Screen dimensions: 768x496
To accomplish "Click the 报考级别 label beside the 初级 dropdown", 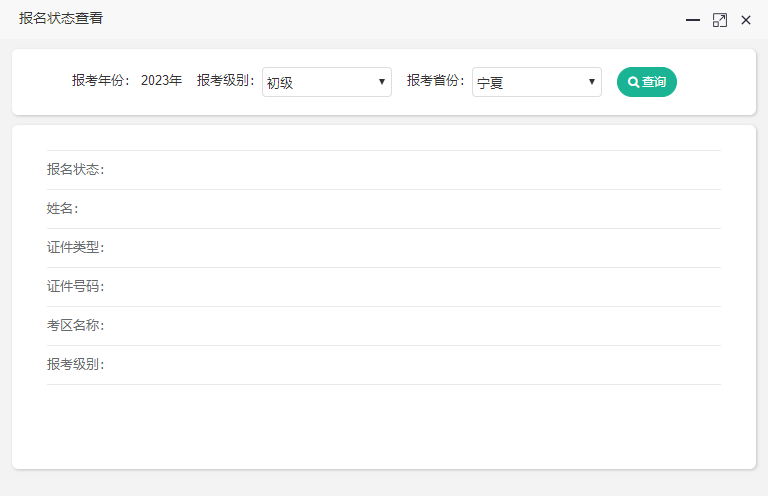I will click(x=226, y=81).
